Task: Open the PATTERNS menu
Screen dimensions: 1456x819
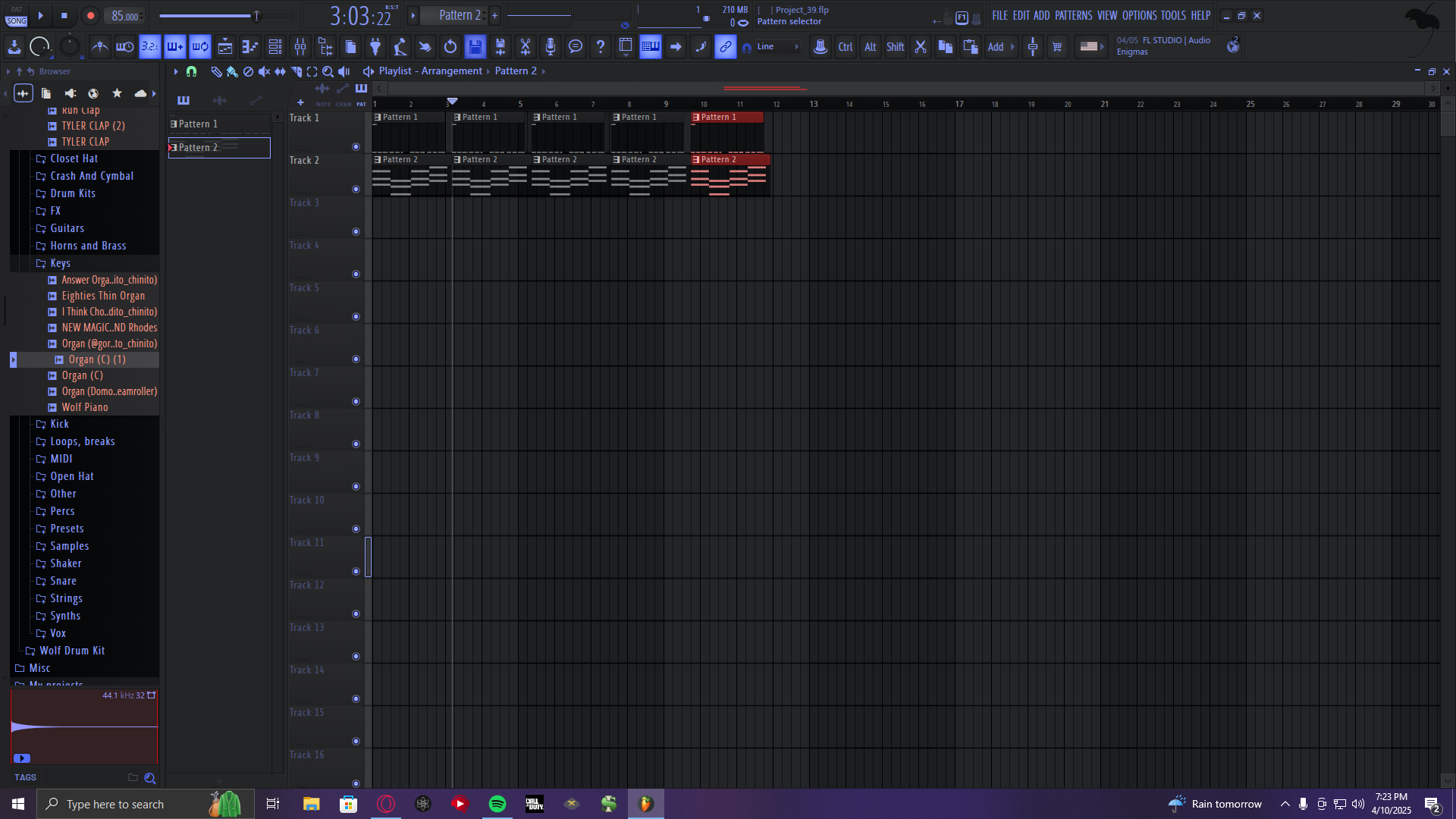Action: click(1072, 15)
